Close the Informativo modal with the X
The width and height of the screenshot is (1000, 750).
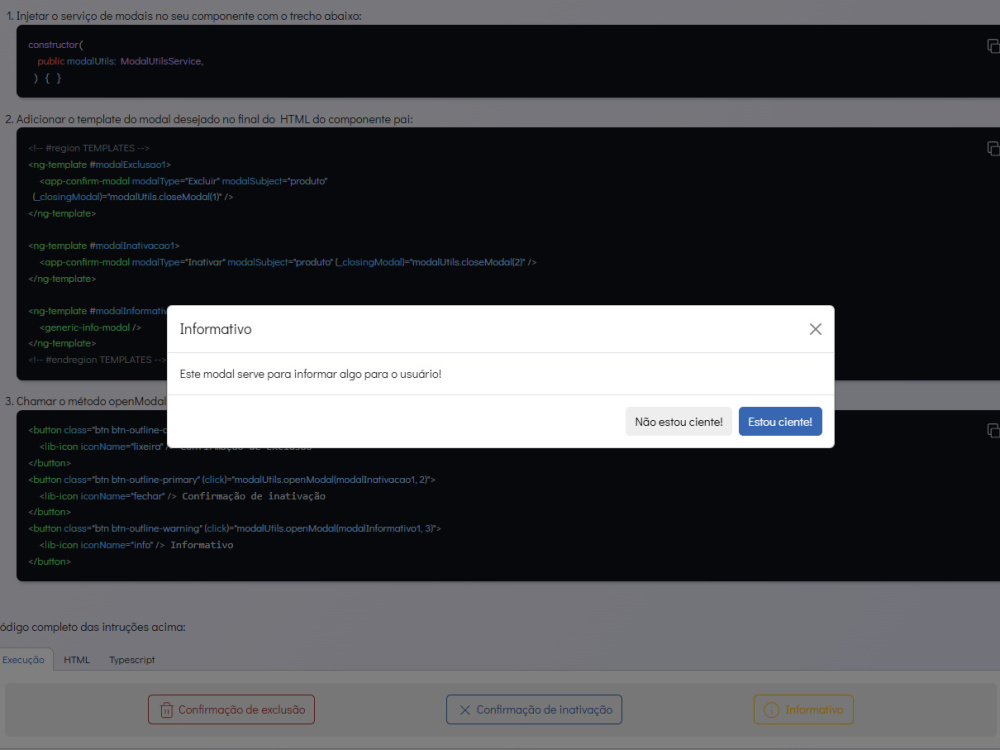(x=815, y=329)
